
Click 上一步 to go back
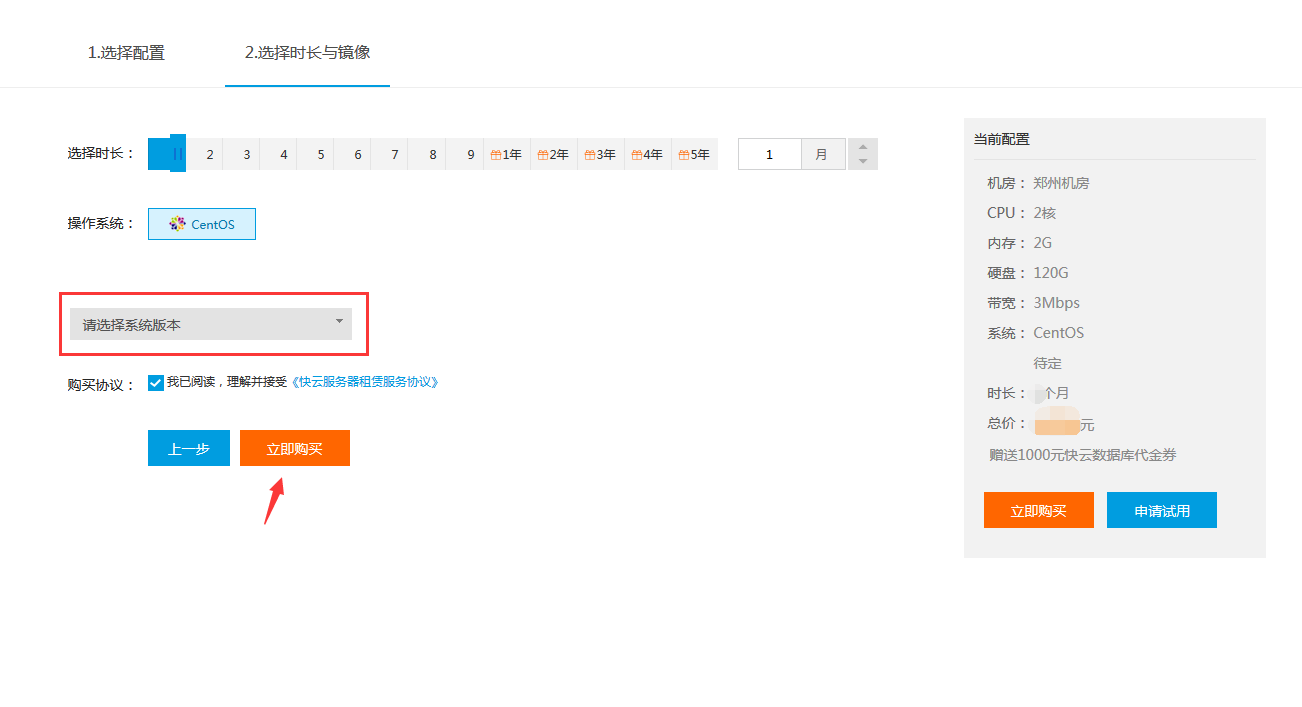[189, 449]
